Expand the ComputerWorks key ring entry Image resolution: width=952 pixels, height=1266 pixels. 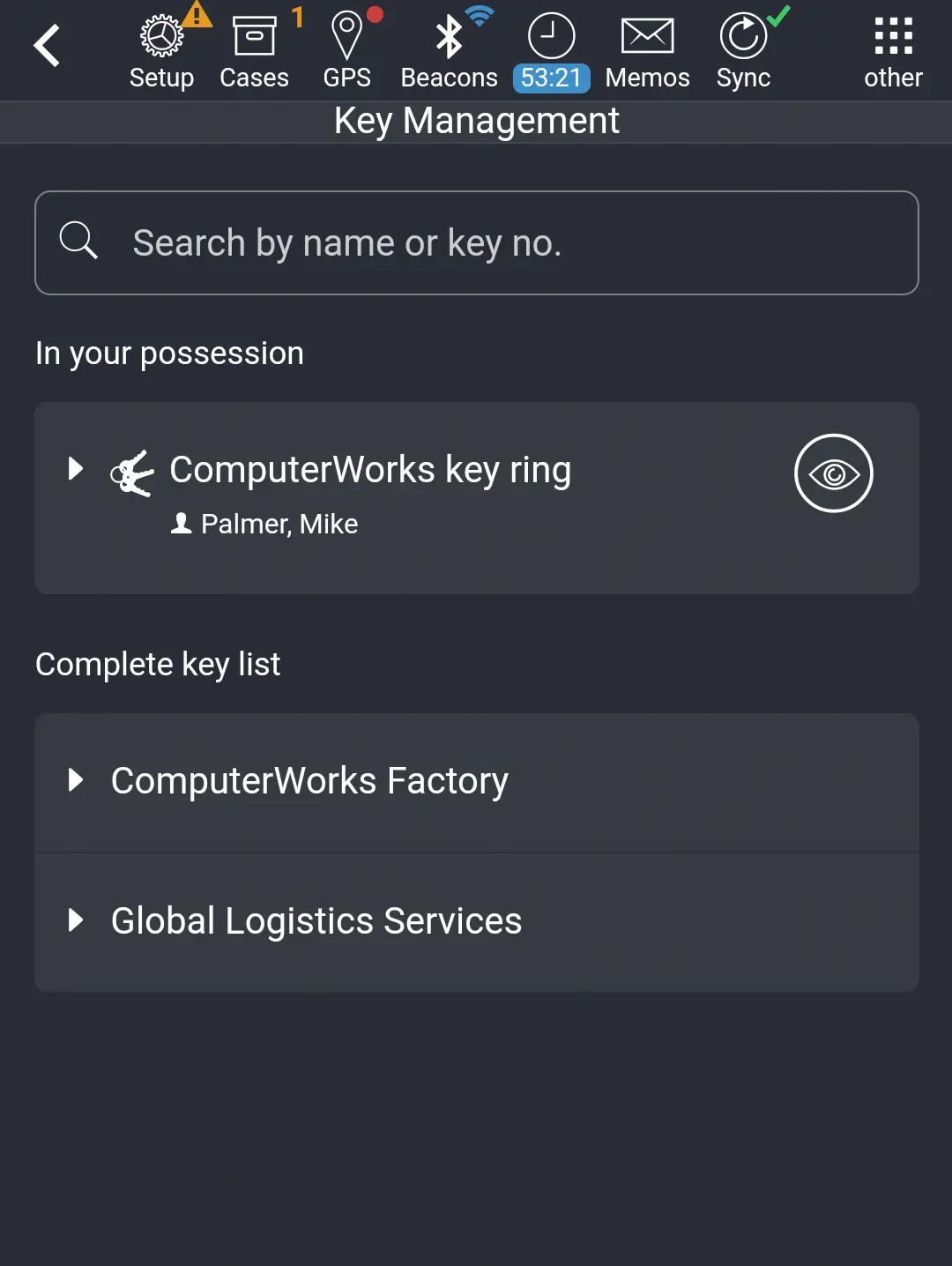(x=75, y=469)
